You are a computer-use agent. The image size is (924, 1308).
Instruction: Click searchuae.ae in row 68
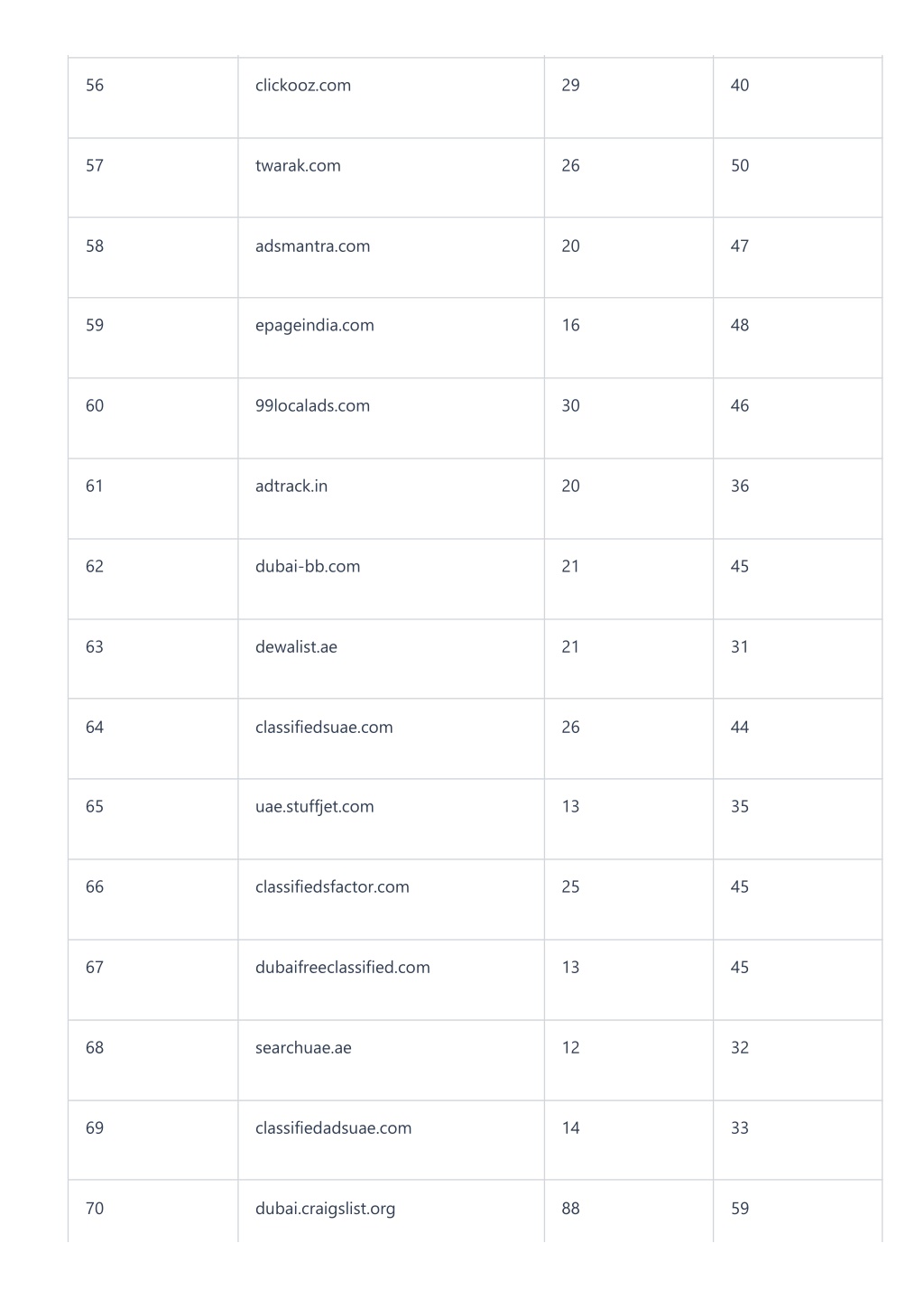point(303,1048)
